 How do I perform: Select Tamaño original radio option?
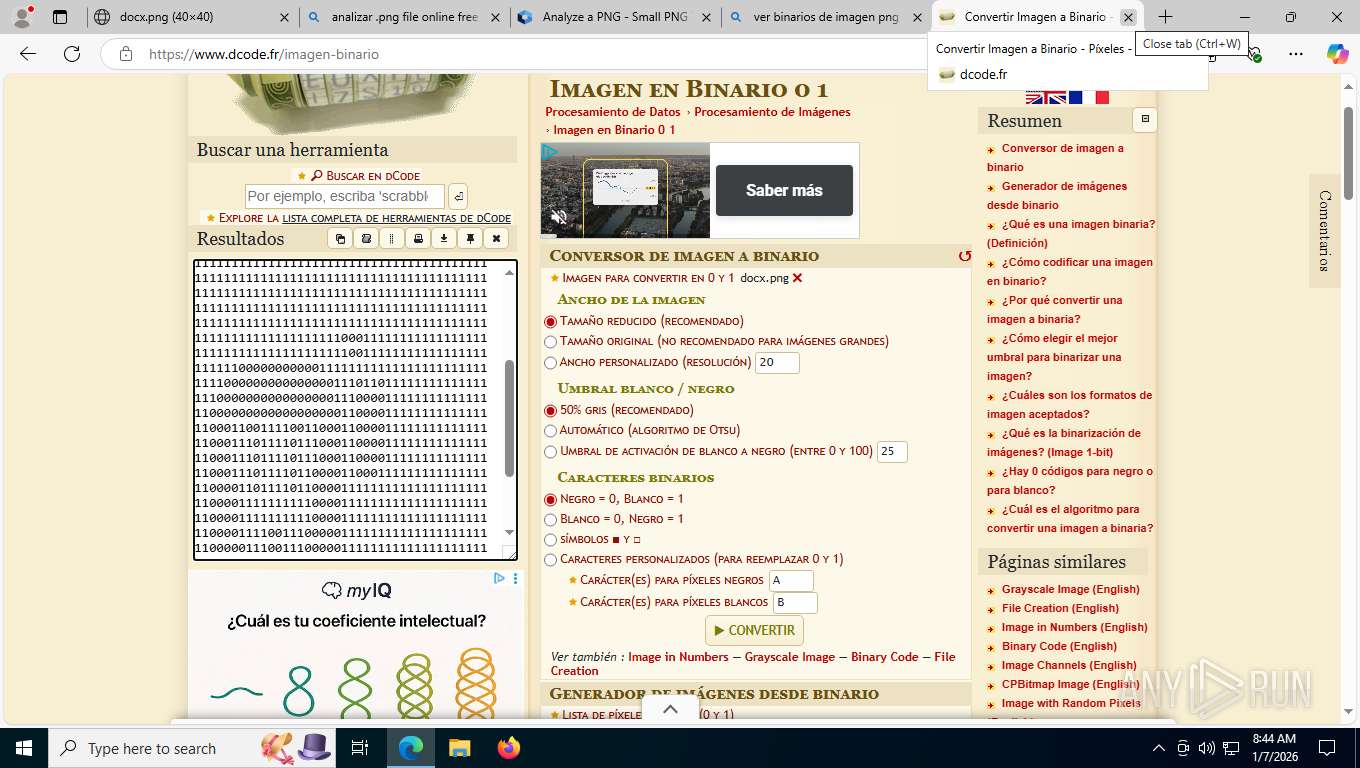[550, 342]
